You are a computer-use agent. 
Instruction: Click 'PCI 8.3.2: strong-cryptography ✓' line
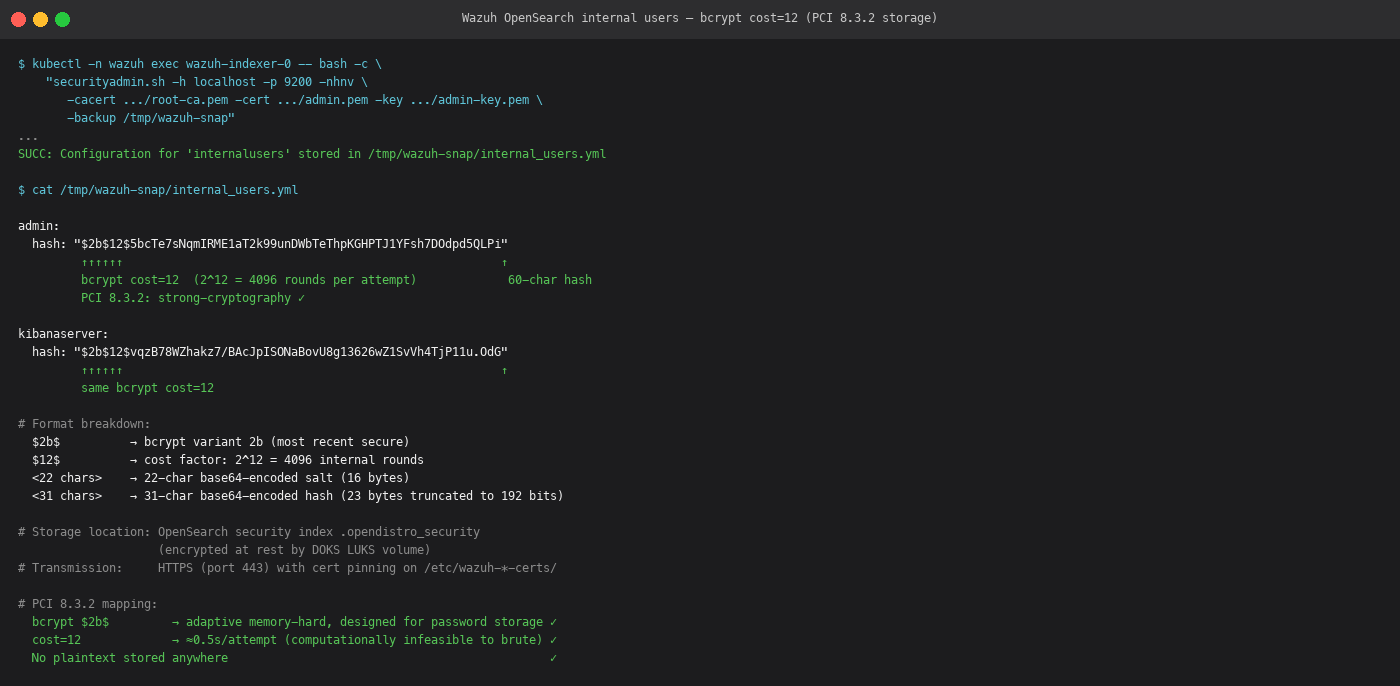coord(193,298)
